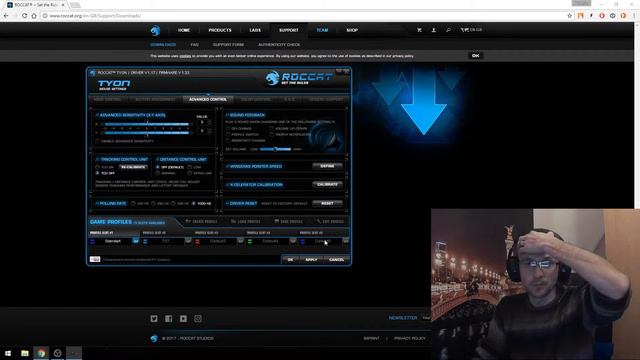Open the Windows Start menu
The width and height of the screenshot is (640, 360).
[8, 353]
